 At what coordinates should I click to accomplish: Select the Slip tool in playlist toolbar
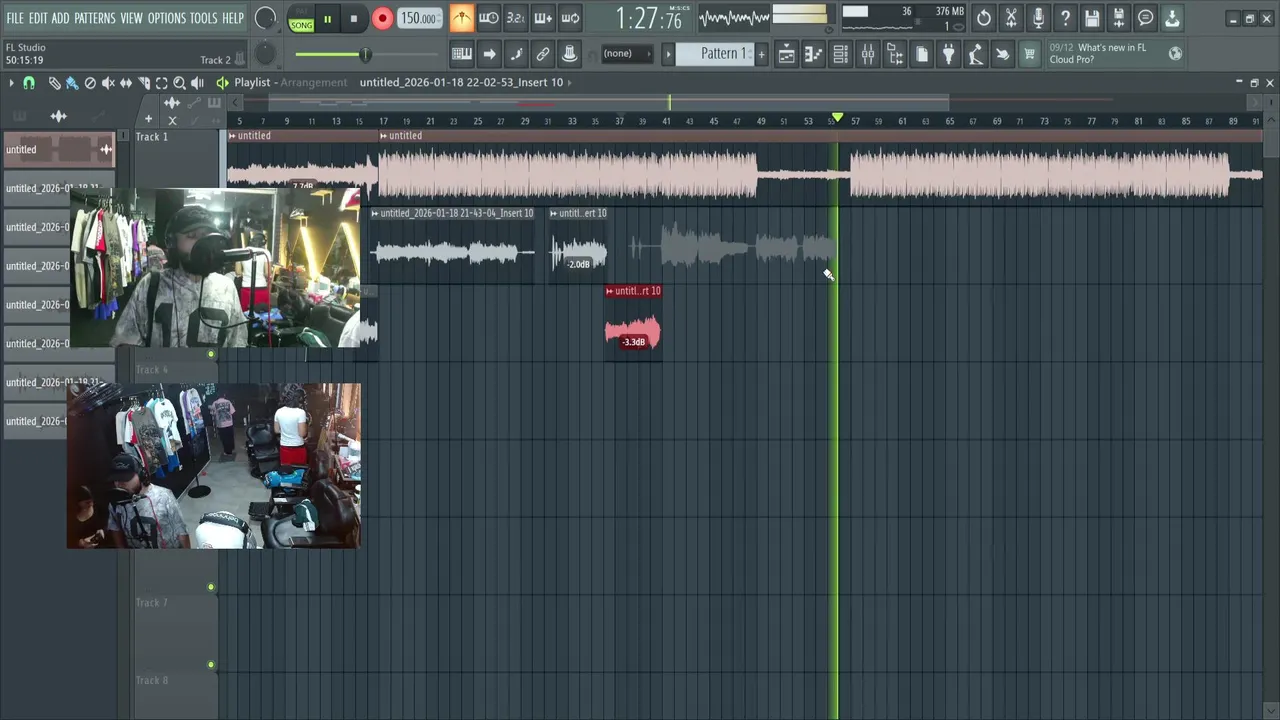[x=126, y=83]
